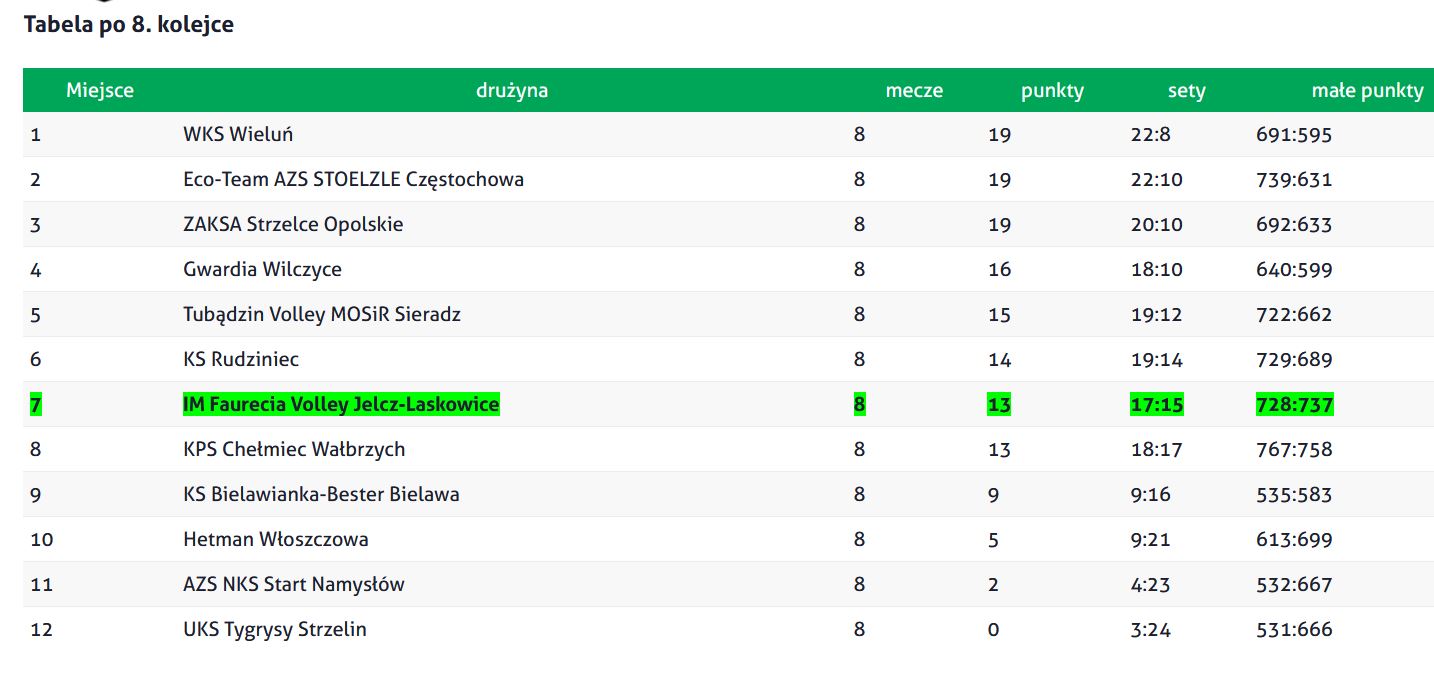The width and height of the screenshot is (1434, 679).
Task: Select KS Bielawianka-Bester Bielawa
Action: (x=321, y=494)
